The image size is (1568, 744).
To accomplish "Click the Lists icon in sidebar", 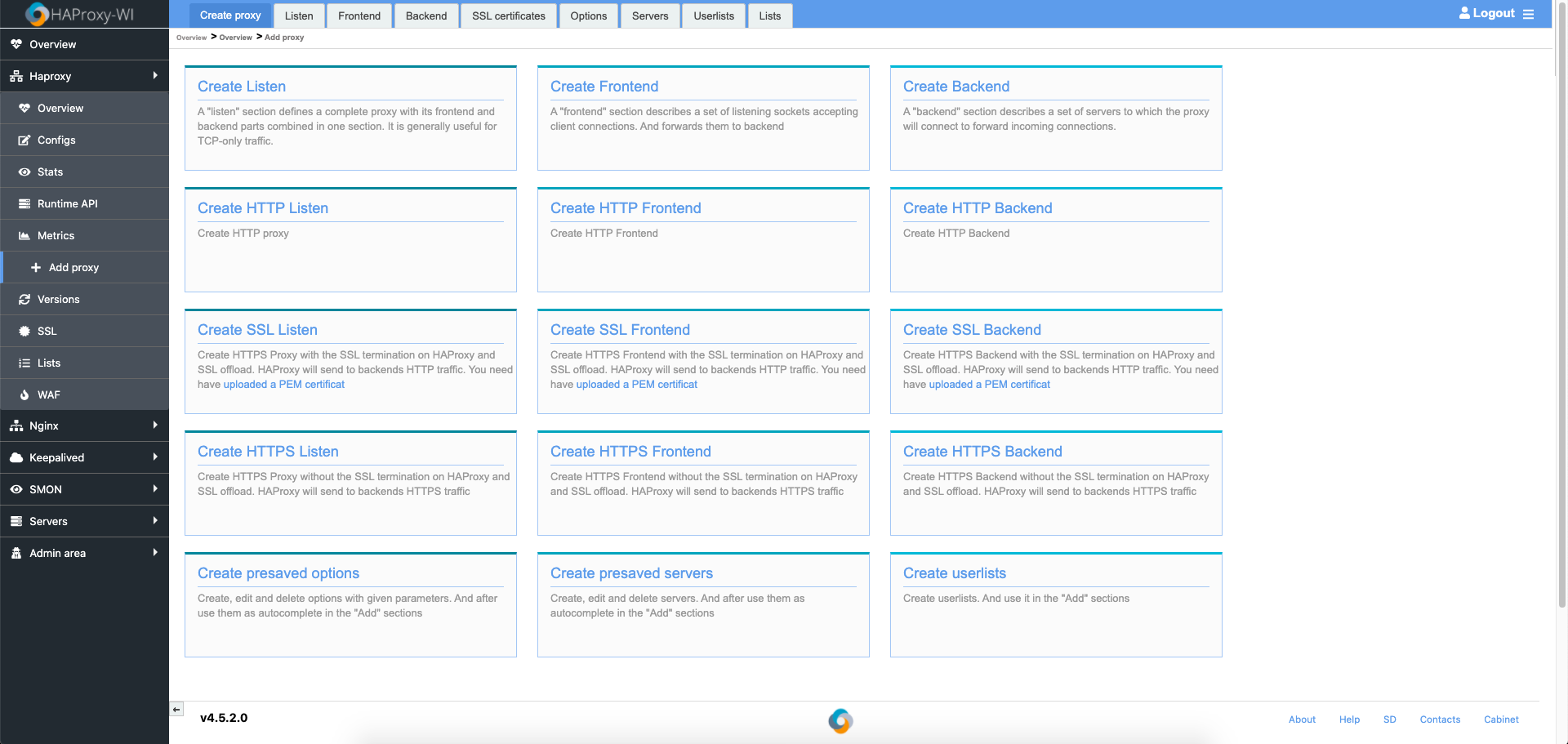I will 24,363.
